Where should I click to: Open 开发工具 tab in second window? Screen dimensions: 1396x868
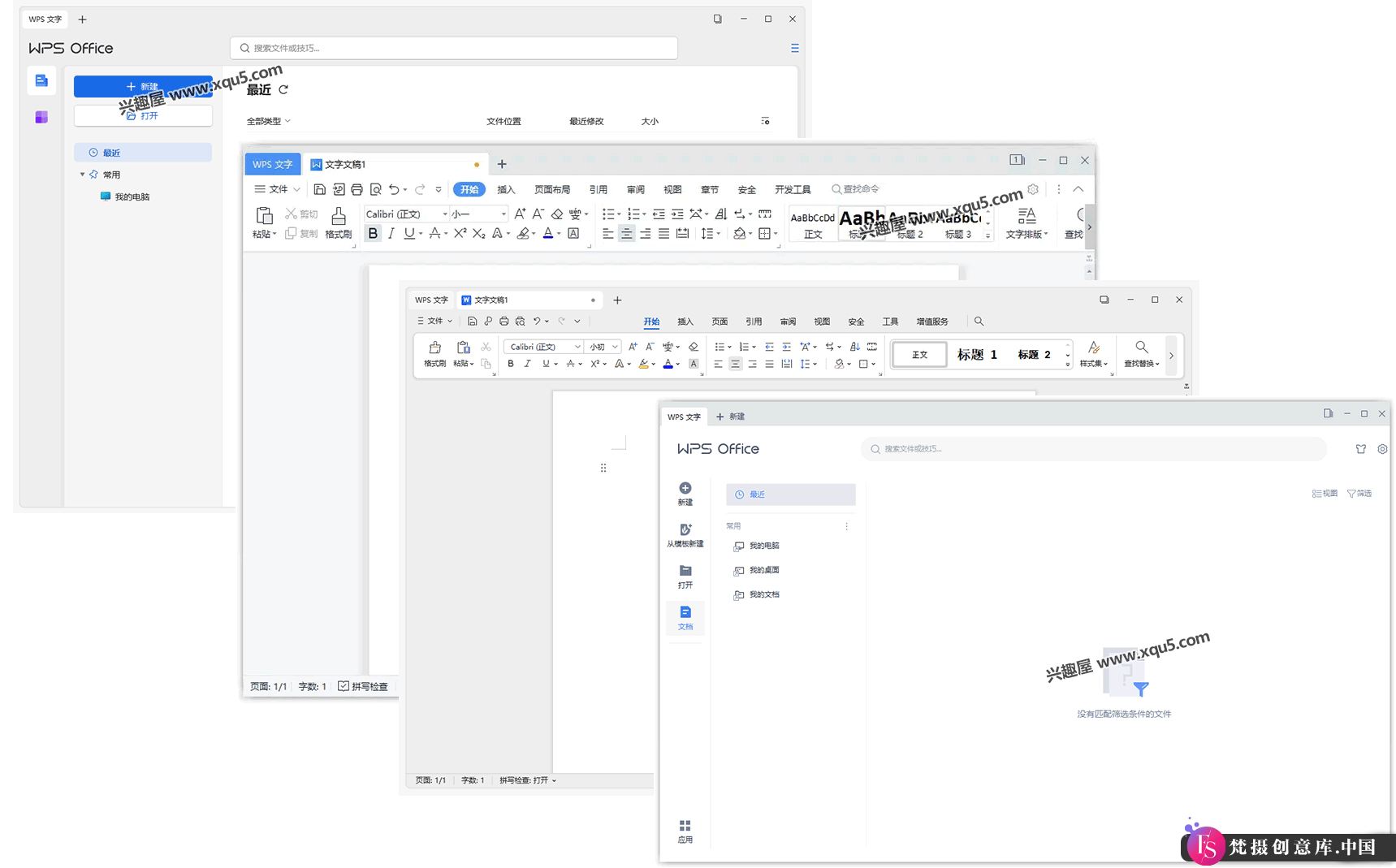click(x=793, y=189)
